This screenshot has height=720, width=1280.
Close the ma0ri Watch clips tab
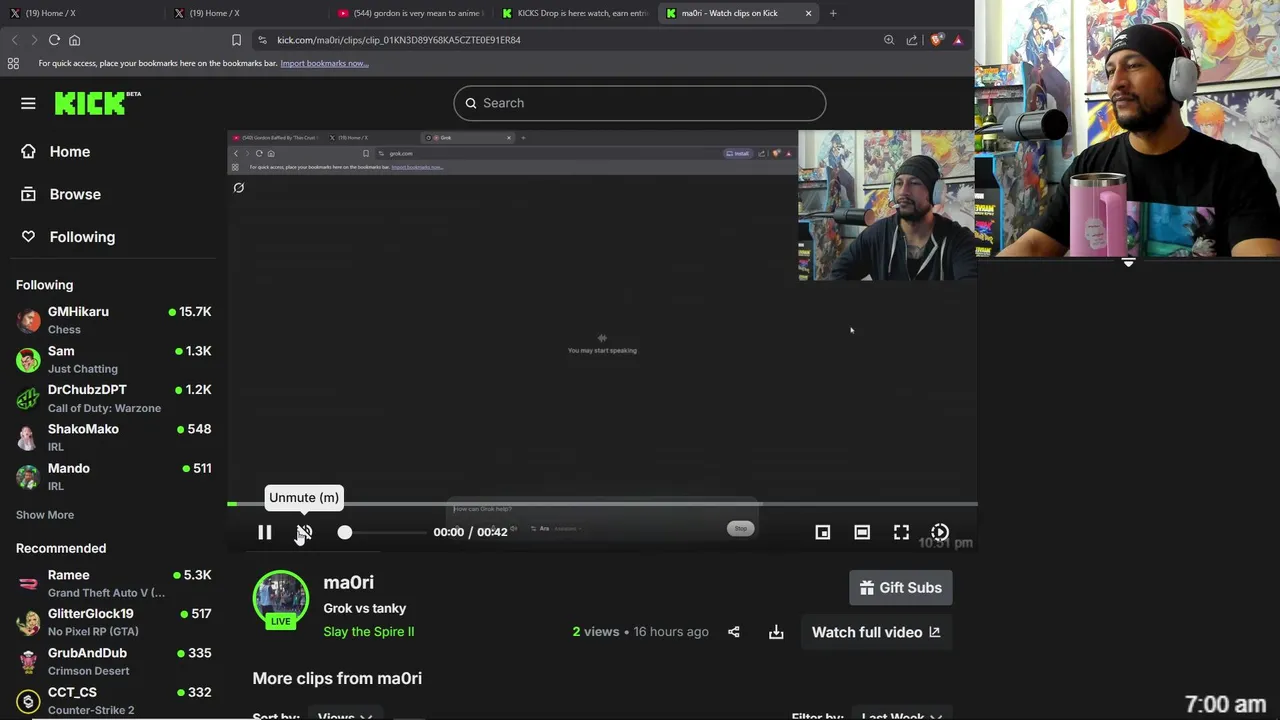coord(808,13)
